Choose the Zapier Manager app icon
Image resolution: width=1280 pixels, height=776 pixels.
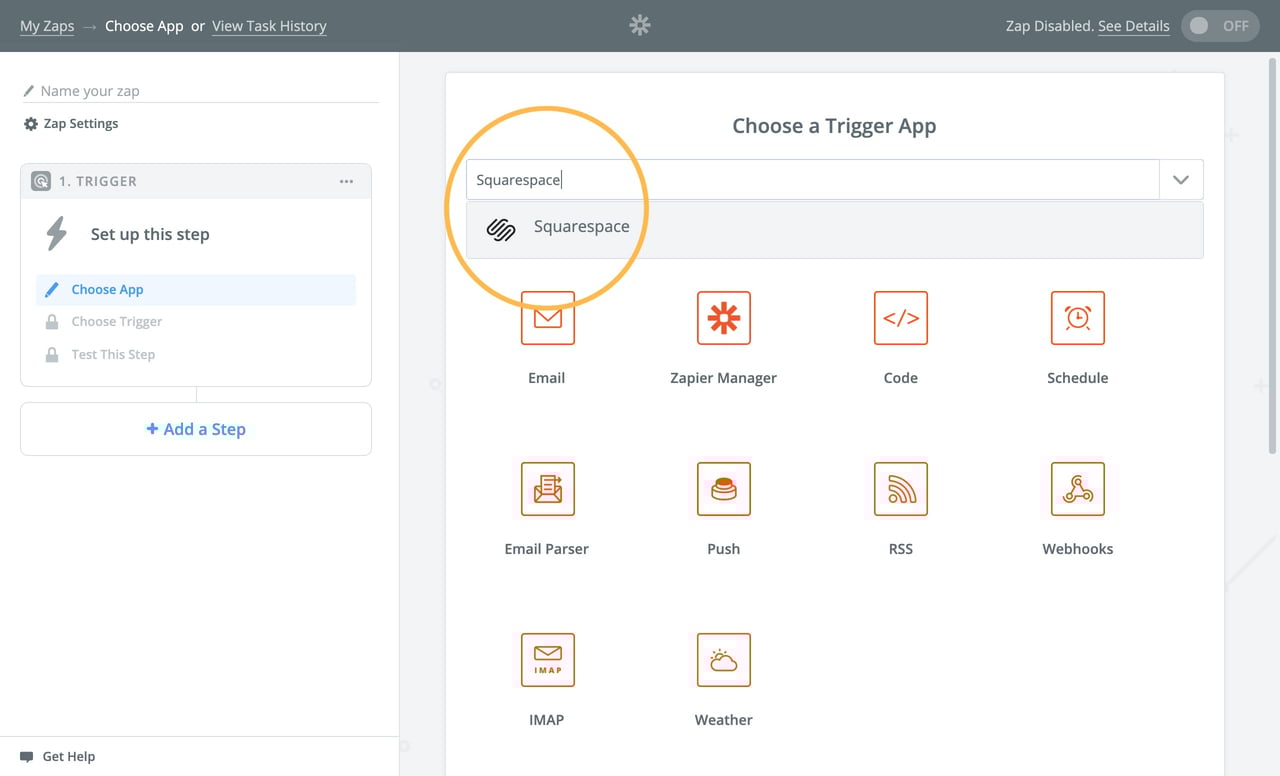tap(723, 318)
